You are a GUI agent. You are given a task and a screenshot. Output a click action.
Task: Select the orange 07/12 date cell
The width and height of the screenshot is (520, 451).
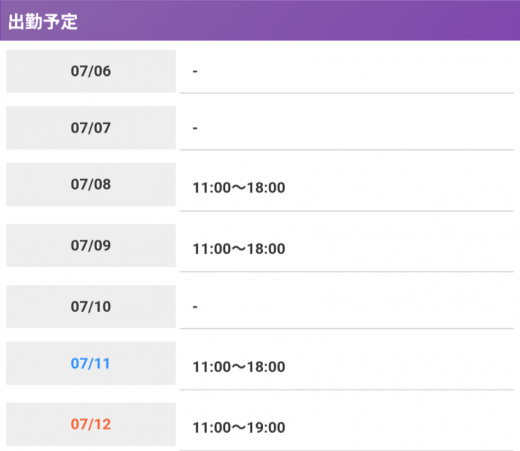point(91,424)
